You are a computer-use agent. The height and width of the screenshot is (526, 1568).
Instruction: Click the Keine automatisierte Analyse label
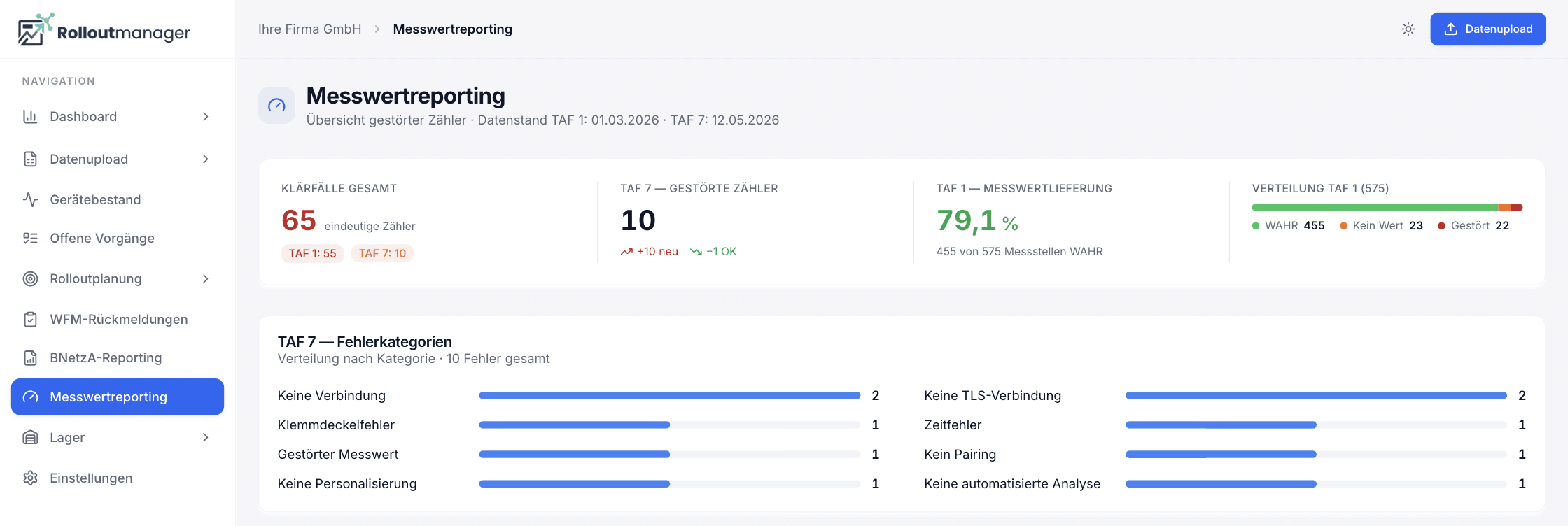pyautogui.click(x=1012, y=484)
